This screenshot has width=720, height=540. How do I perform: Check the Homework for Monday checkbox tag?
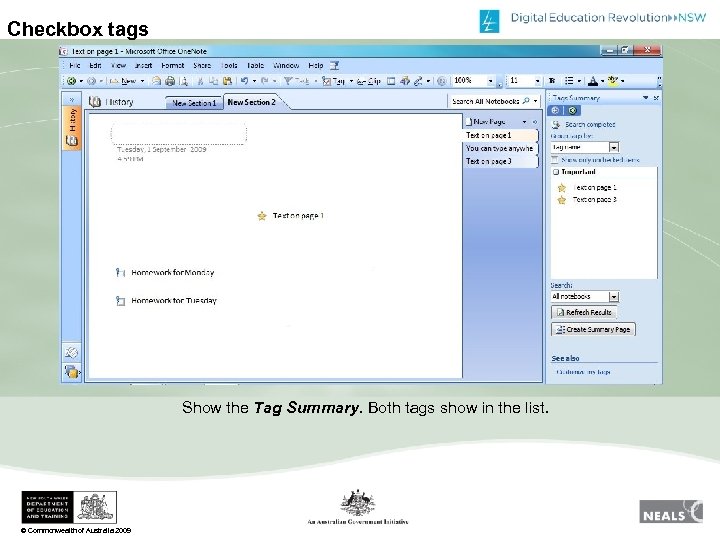120,273
